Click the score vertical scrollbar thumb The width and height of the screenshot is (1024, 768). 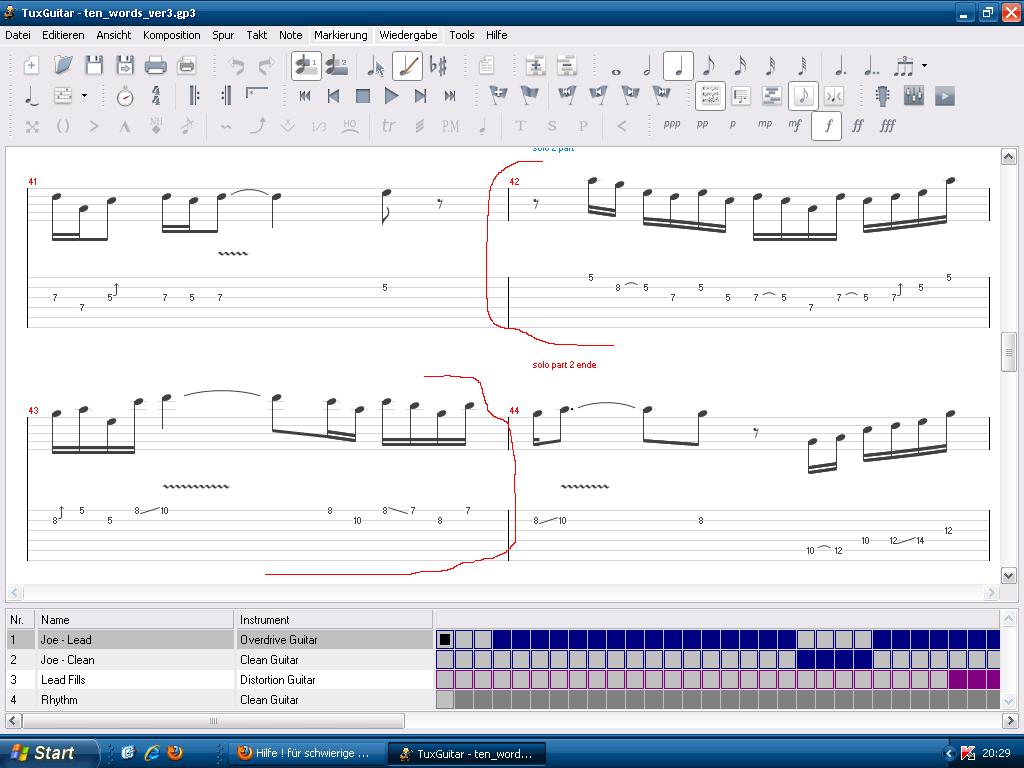[1008, 352]
